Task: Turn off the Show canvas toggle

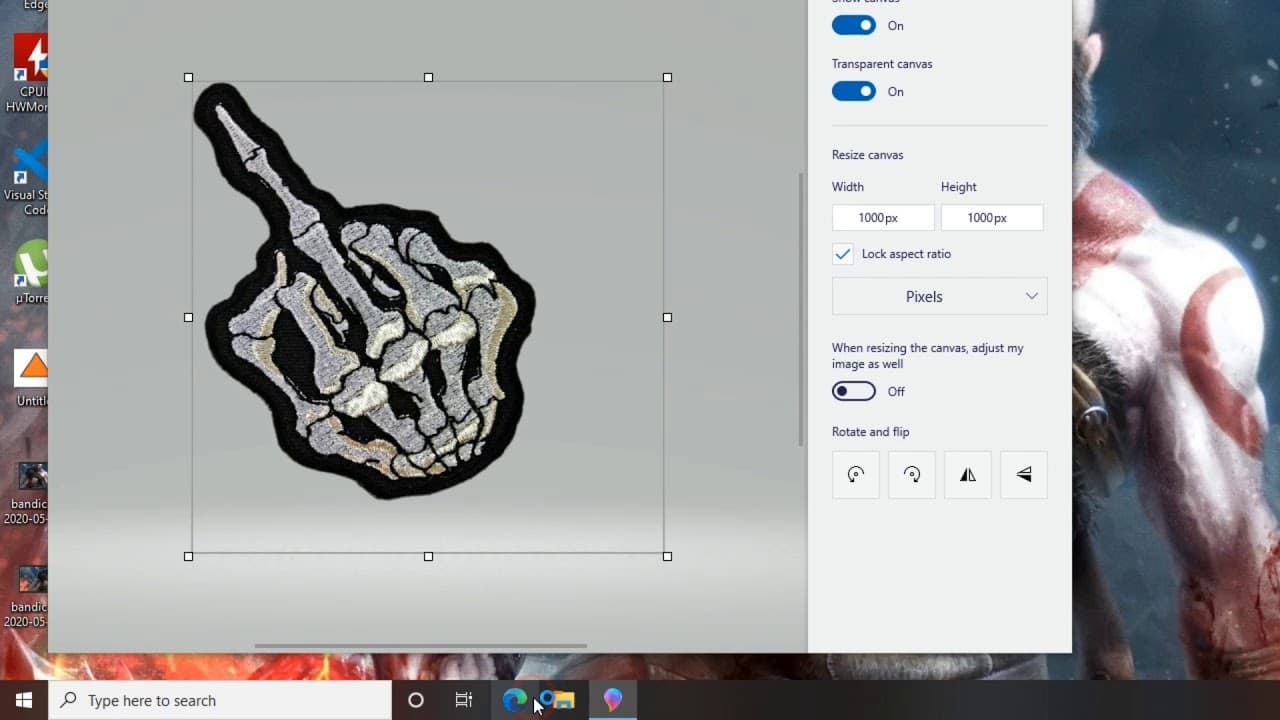Action: [x=854, y=25]
